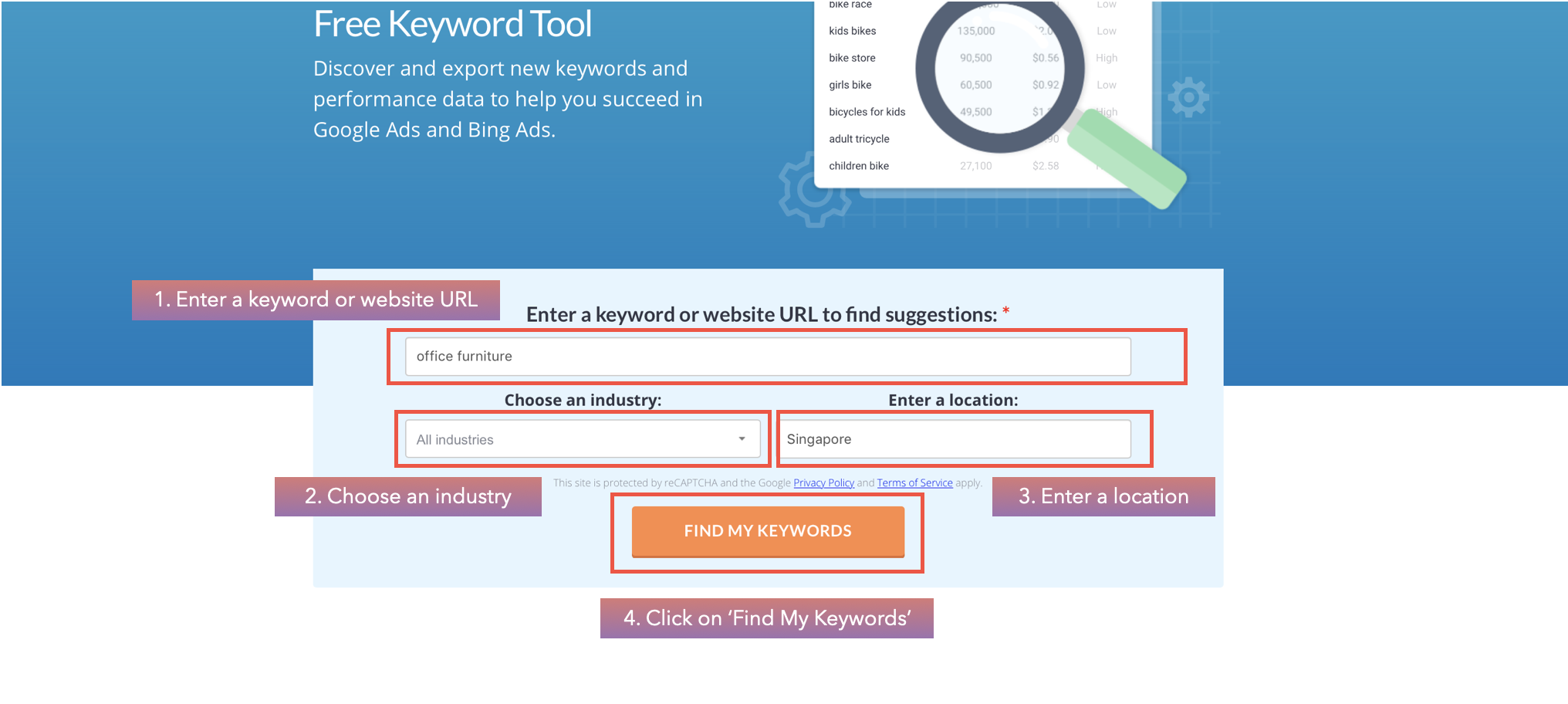
Task: Click the '27,100' search volume value
Action: click(976, 166)
